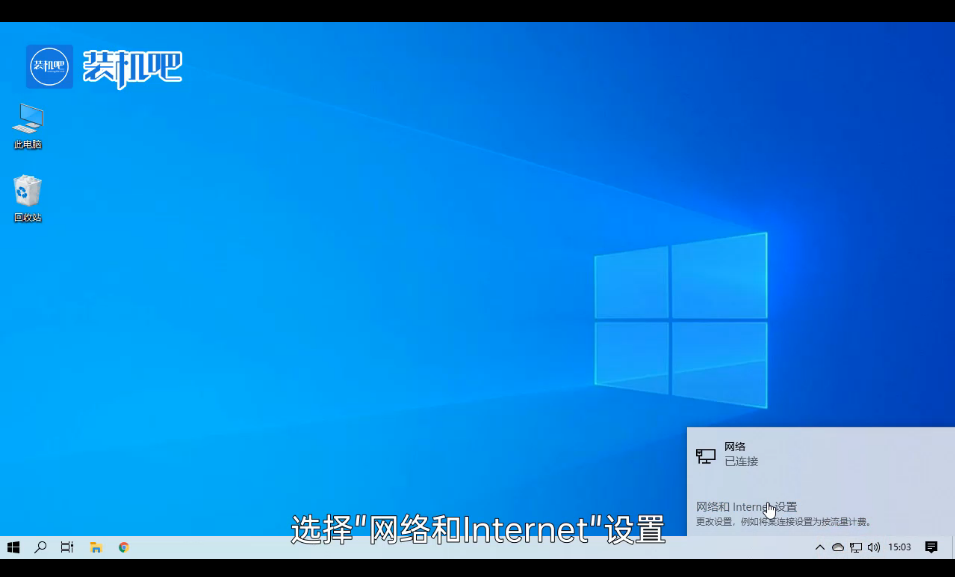
Task: Open Task View from the taskbar
Action: [67, 547]
